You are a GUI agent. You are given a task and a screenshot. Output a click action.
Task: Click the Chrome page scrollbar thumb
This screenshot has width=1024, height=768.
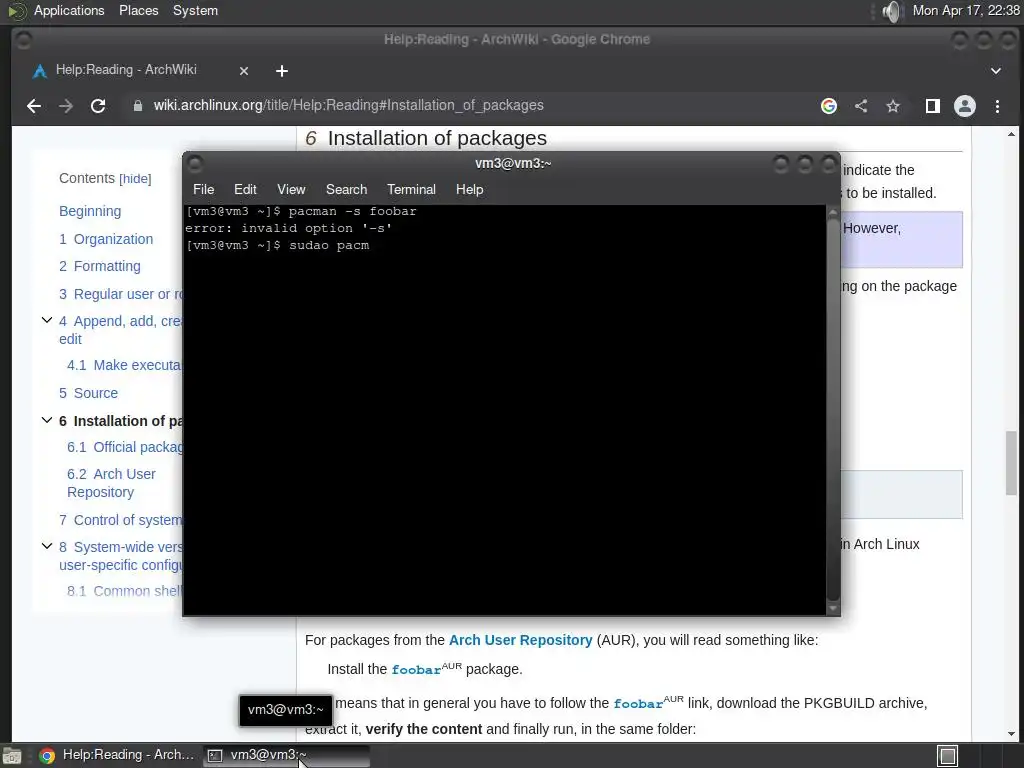[1011, 463]
